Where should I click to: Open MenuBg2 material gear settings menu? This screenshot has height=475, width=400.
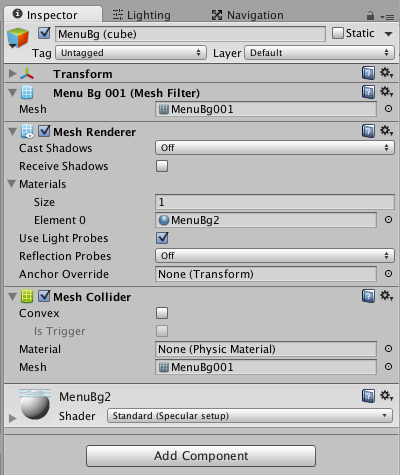coord(387,396)
